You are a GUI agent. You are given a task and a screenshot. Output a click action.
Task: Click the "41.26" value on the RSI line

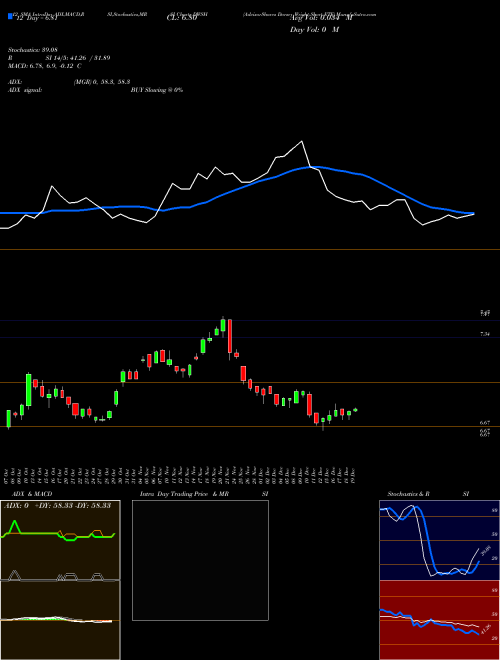pyautogui.click(x=486, y=630)
